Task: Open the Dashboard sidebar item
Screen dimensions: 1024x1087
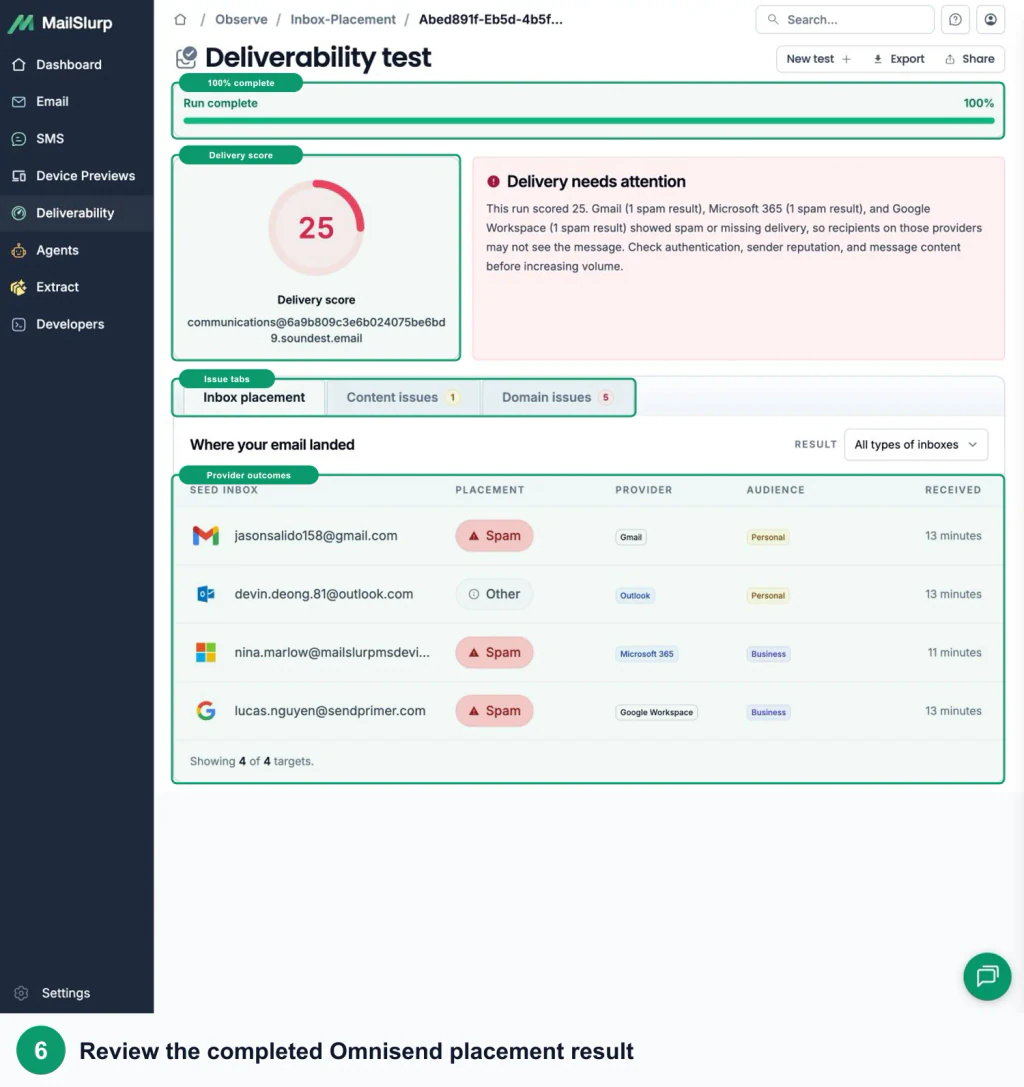Action: (x=76, y=64)
